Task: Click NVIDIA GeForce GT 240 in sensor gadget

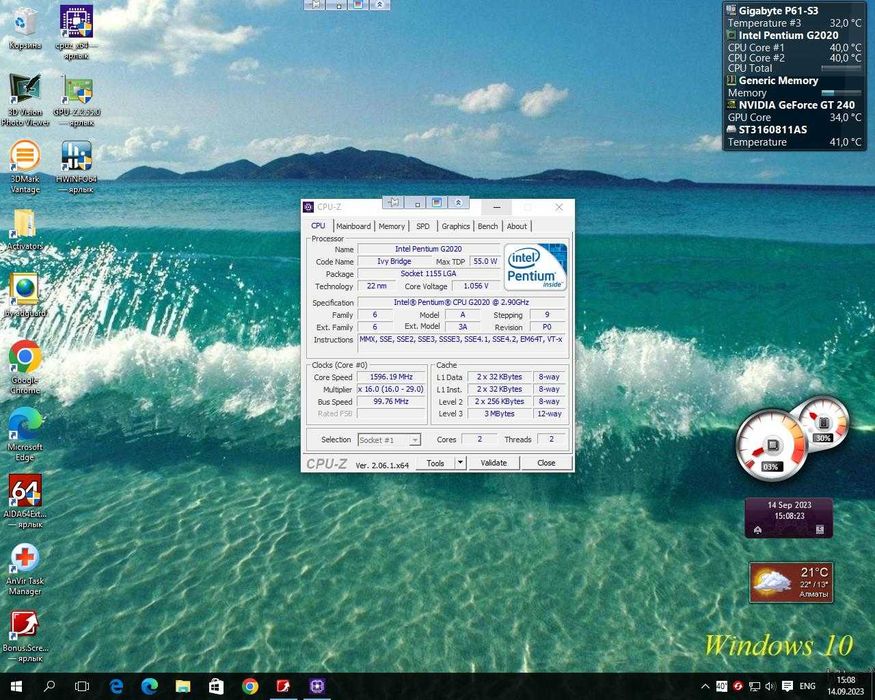Action: coord(796,105)
